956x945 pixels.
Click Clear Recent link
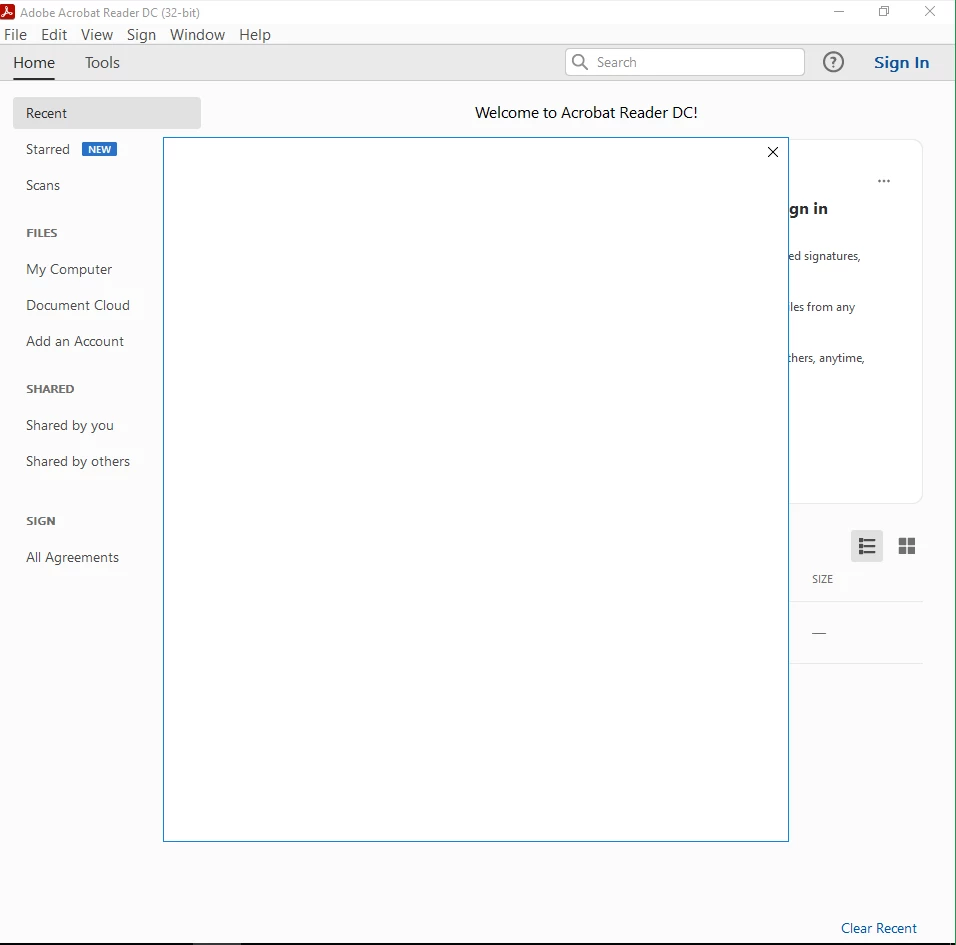click(x=879, y=928)
